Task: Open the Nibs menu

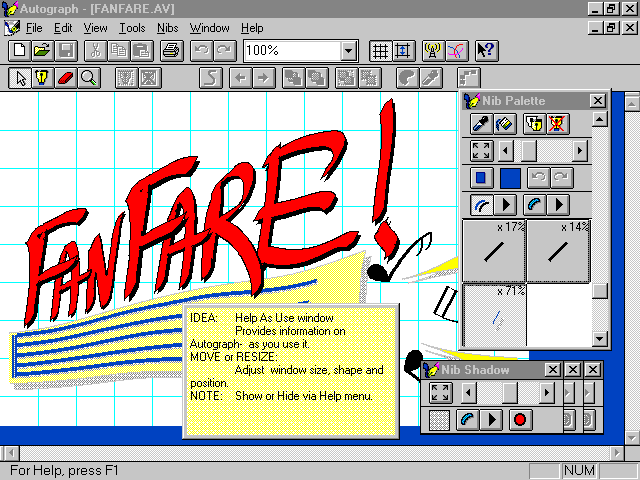Action: [167, 28]
